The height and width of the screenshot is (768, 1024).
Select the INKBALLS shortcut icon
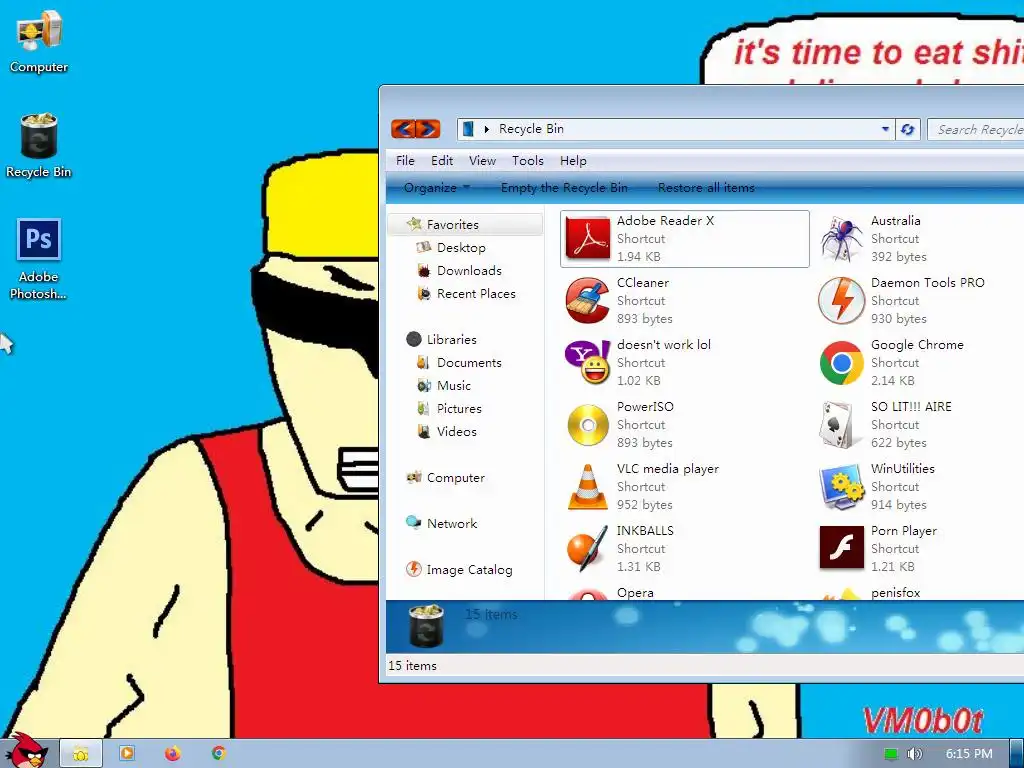click(588, 549)
